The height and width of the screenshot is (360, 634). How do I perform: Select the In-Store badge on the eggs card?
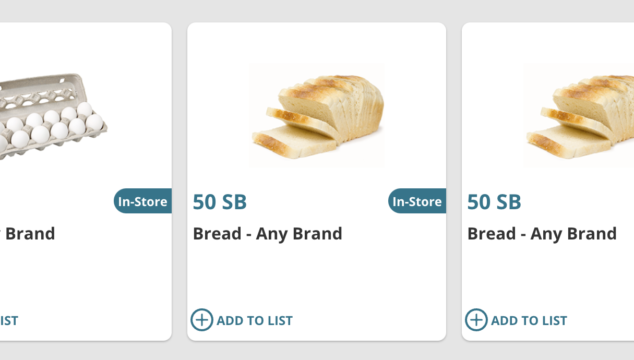tap(143, 201)
